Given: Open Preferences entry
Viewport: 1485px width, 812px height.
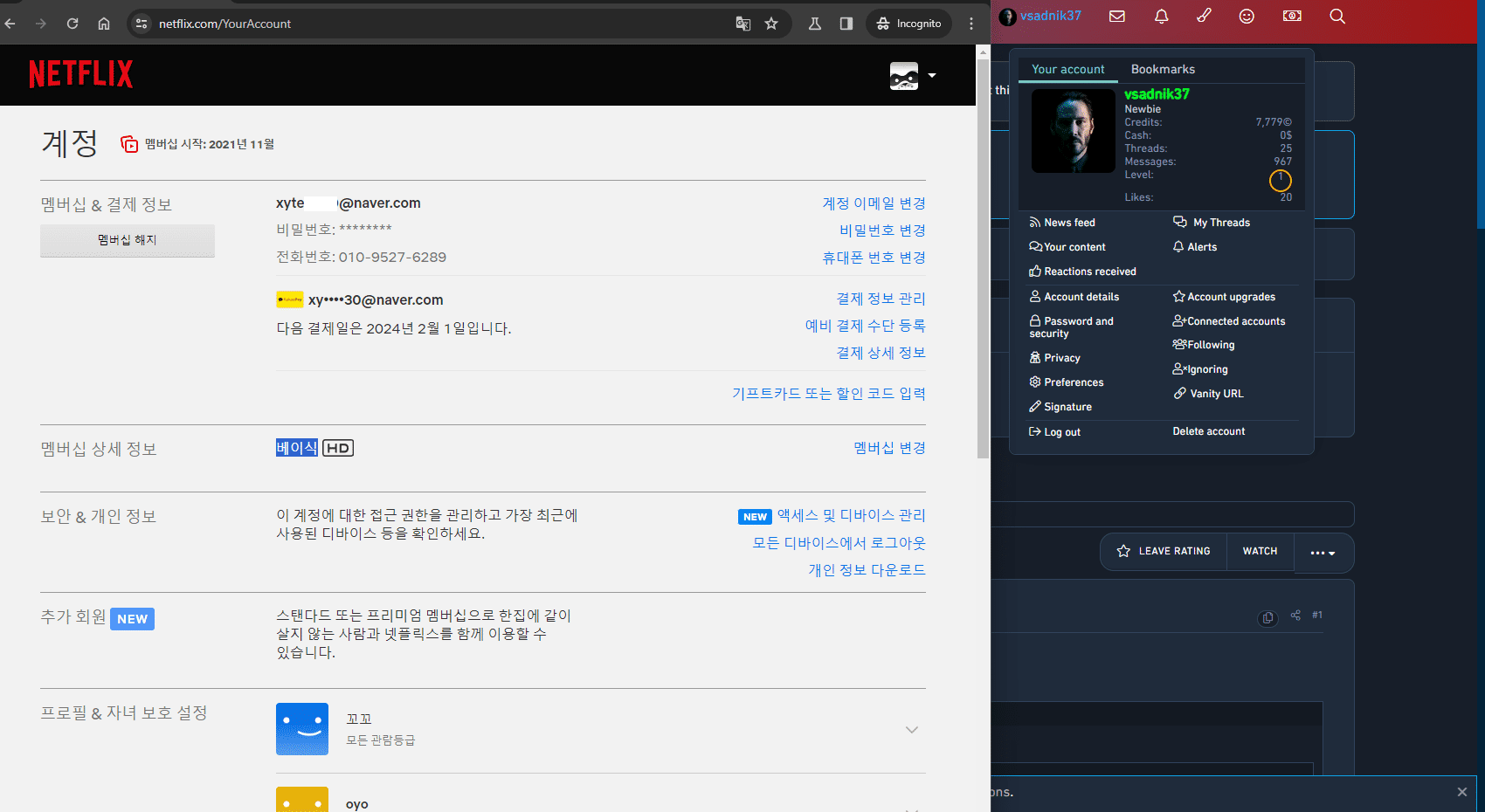Looking at the screenshot, I should pos(1067,382).
